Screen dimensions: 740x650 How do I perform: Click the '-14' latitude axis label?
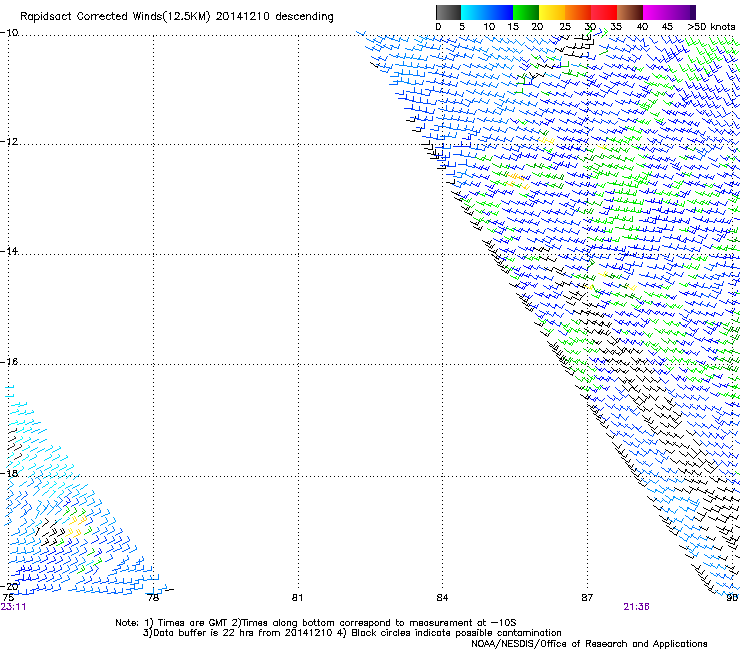pos(9,251)
